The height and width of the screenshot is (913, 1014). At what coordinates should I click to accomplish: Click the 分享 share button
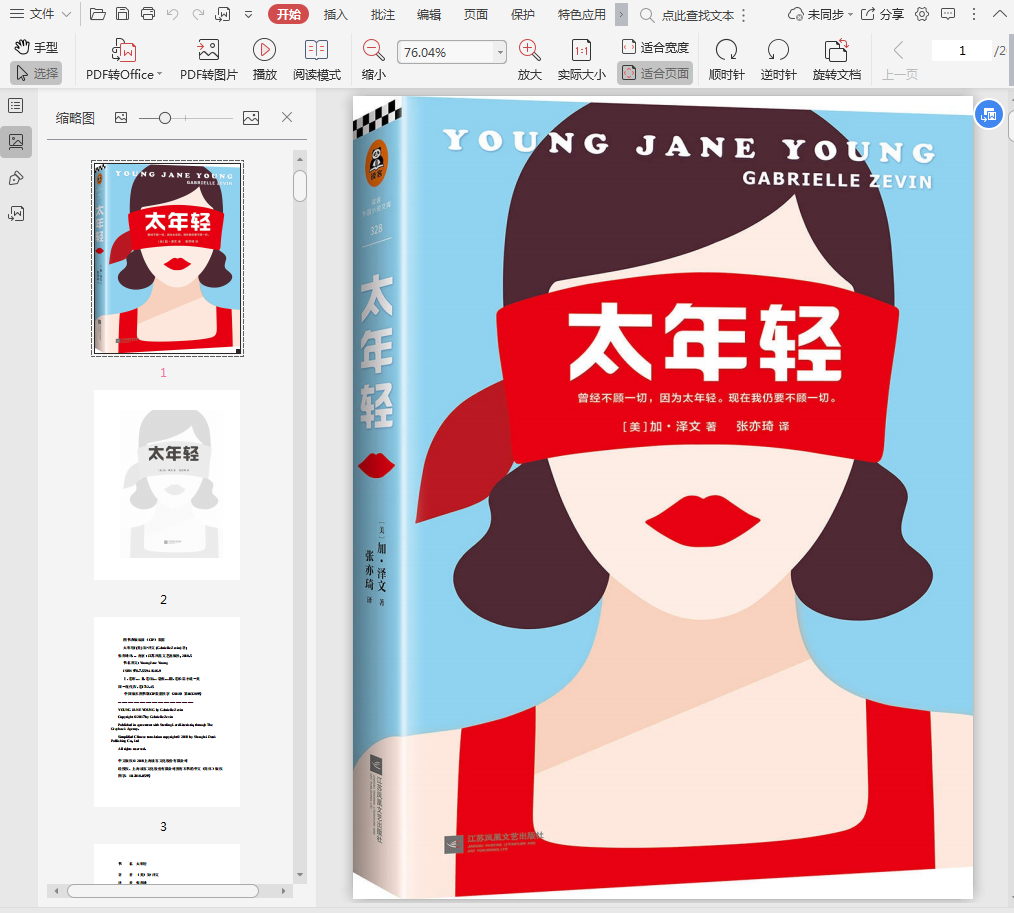coord(883,14)
